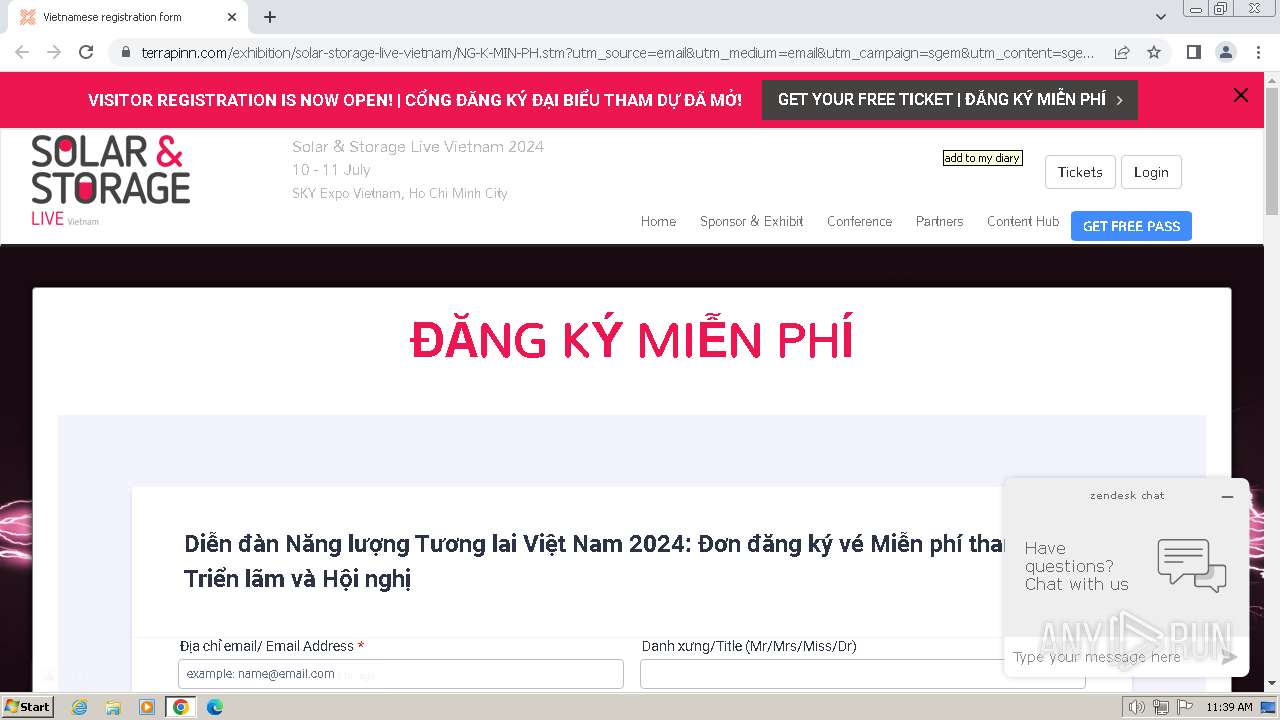Send the chat message arrow icon
This screenshot has width=1280, height=720.
[x=1228, y=657]
